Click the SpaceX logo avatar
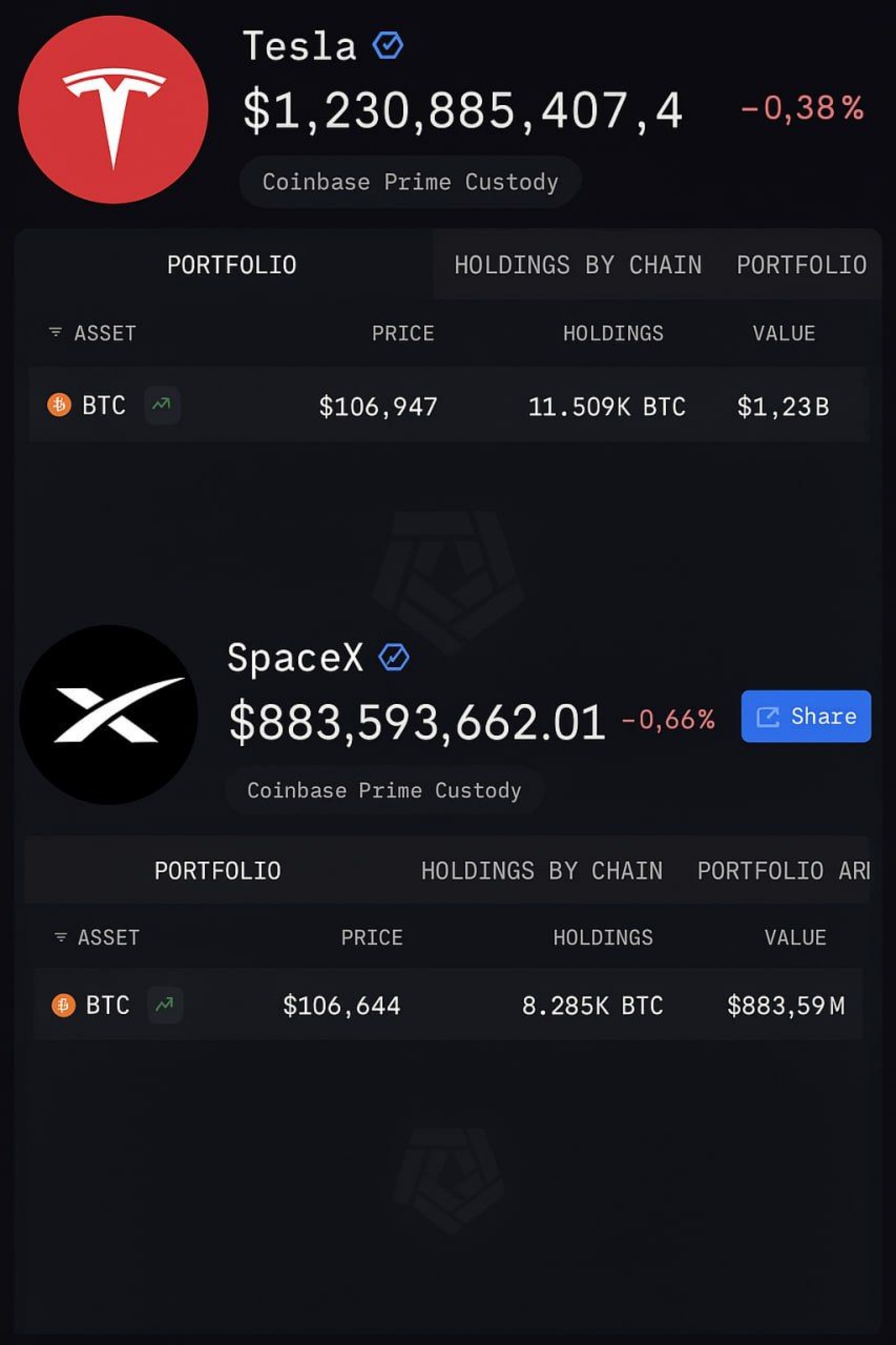The image size is (896, 1345). click(109, 714)
